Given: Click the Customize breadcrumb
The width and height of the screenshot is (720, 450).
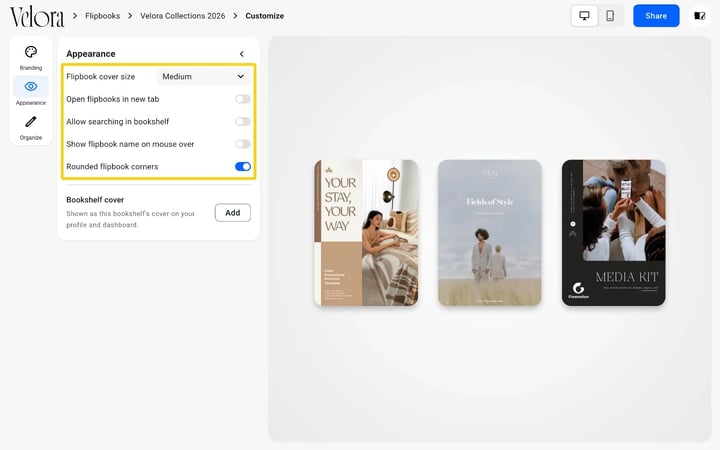Looking at the screenshot, I should click(x=264, y=16).
